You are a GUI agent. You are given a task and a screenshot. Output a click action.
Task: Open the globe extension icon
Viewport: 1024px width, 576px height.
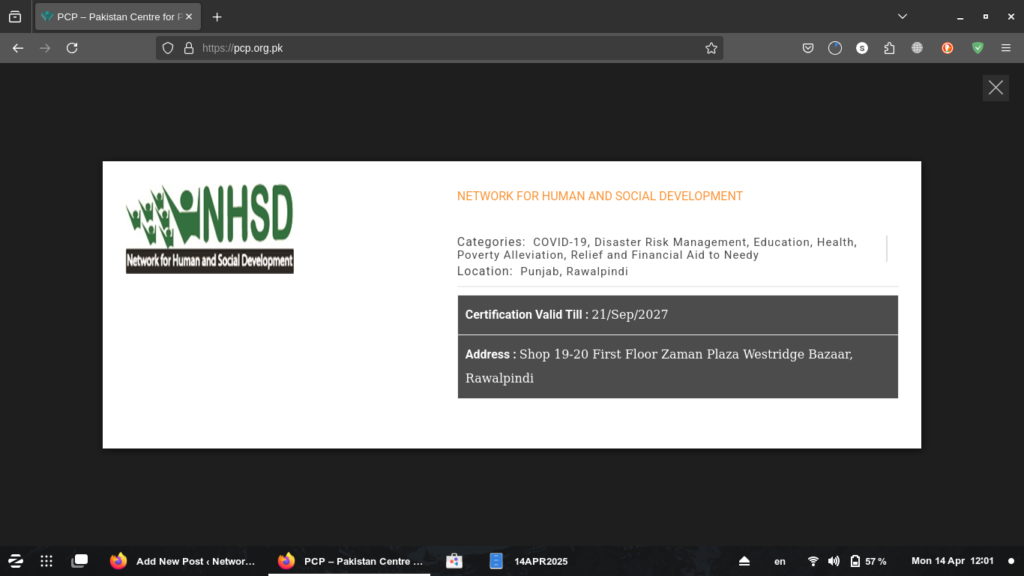(x=917, y=48)
